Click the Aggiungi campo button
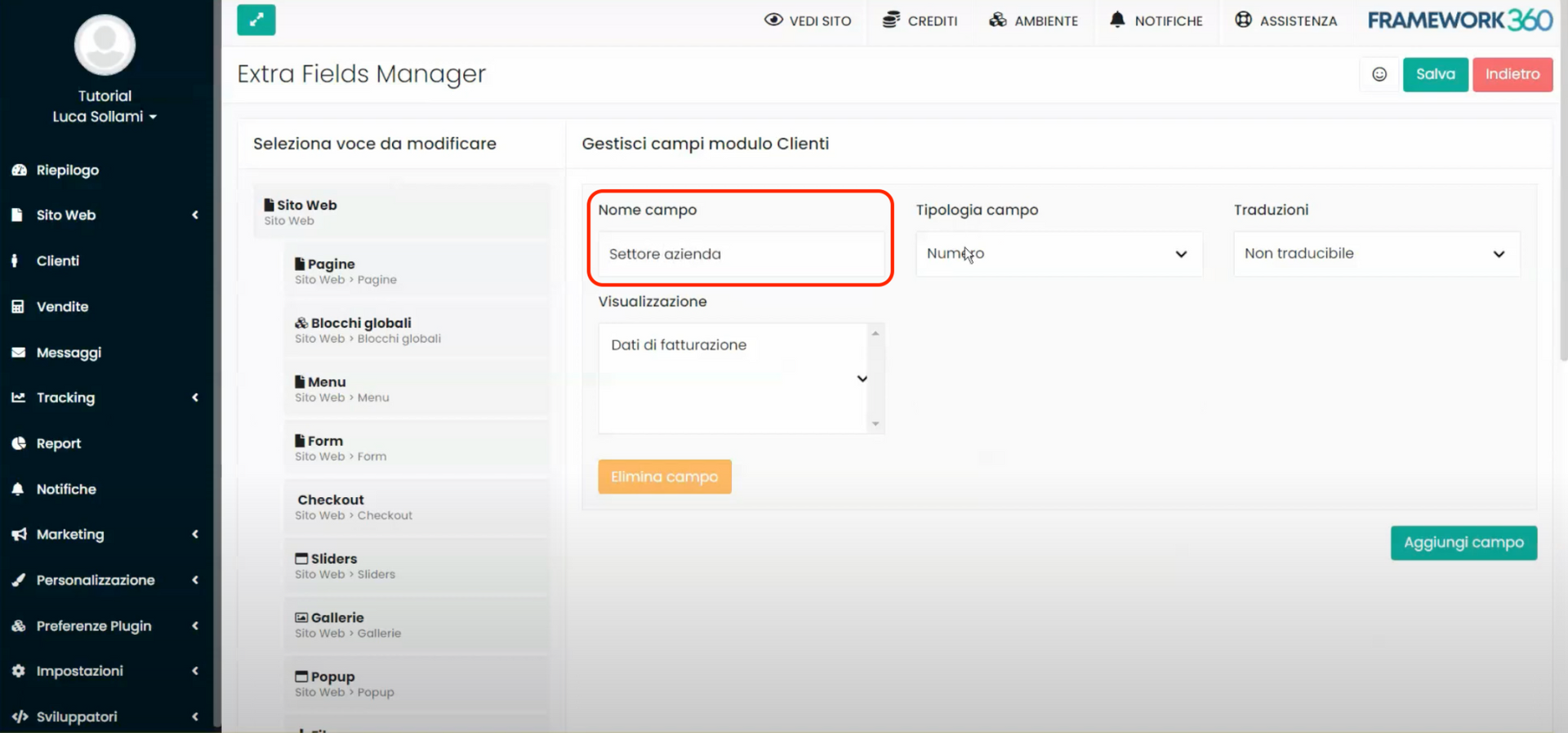1568x733 pixels. [x=1463, y=543]
